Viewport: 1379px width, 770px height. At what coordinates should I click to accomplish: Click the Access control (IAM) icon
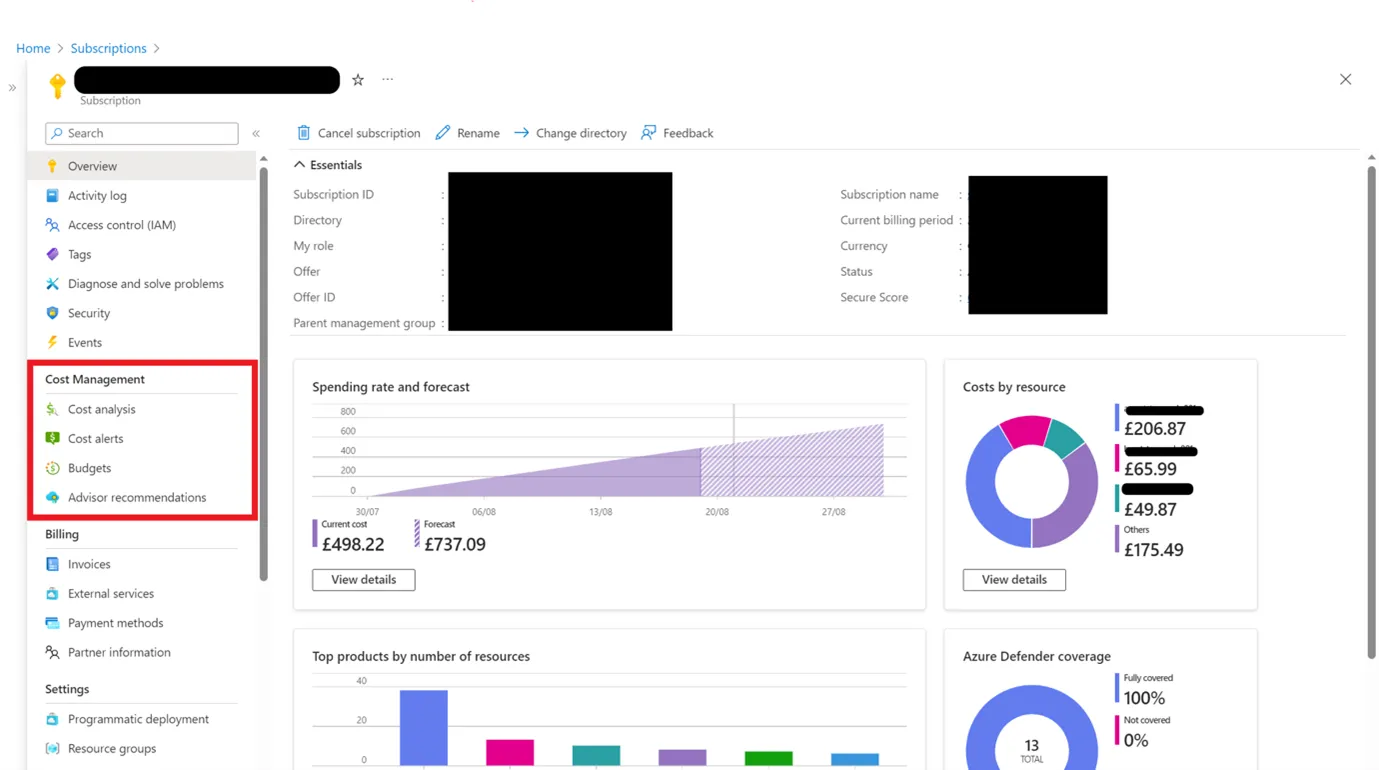coord(52,225)
